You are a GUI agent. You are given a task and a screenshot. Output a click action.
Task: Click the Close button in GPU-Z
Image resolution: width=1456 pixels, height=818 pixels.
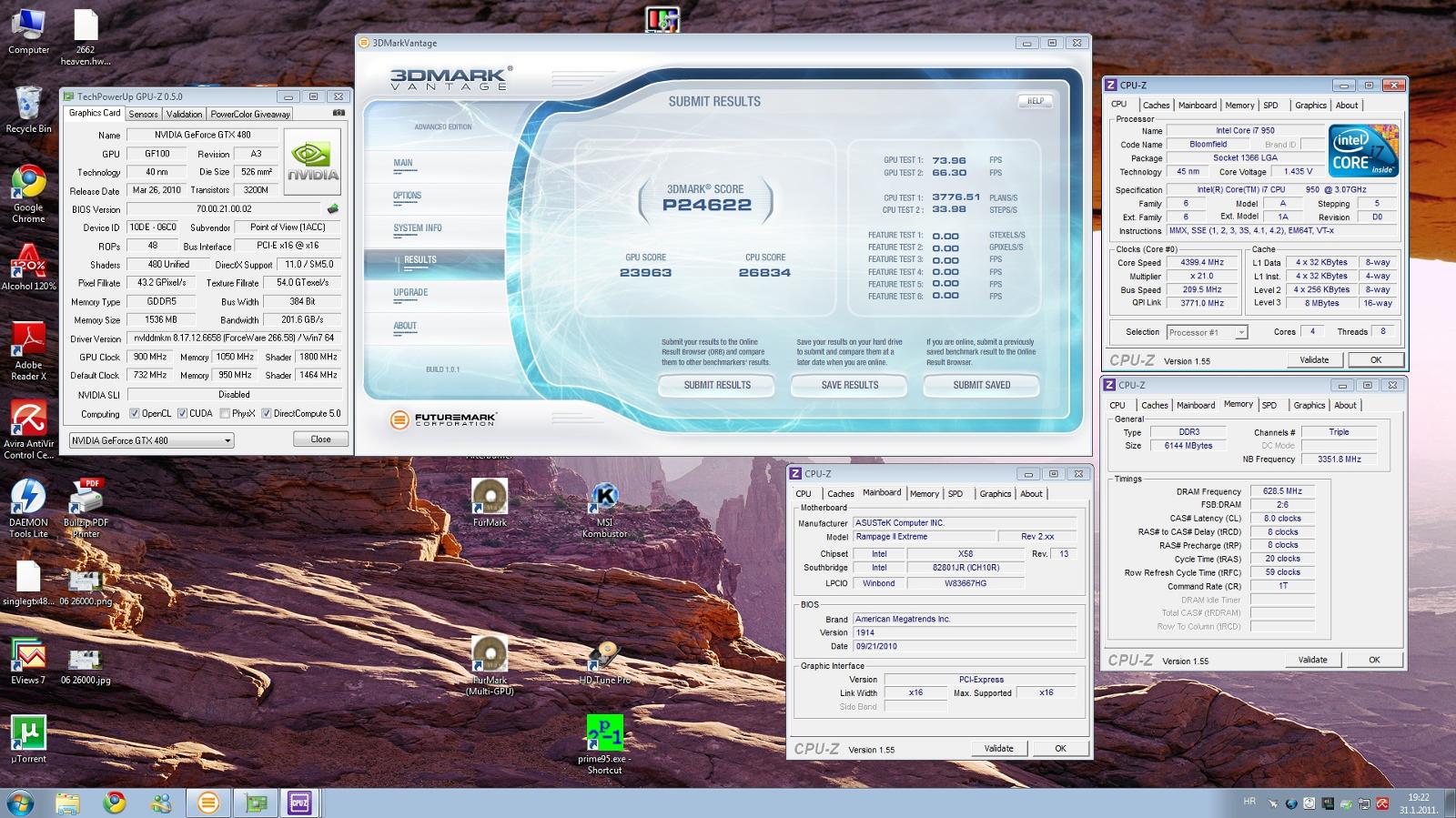point(320,439)
